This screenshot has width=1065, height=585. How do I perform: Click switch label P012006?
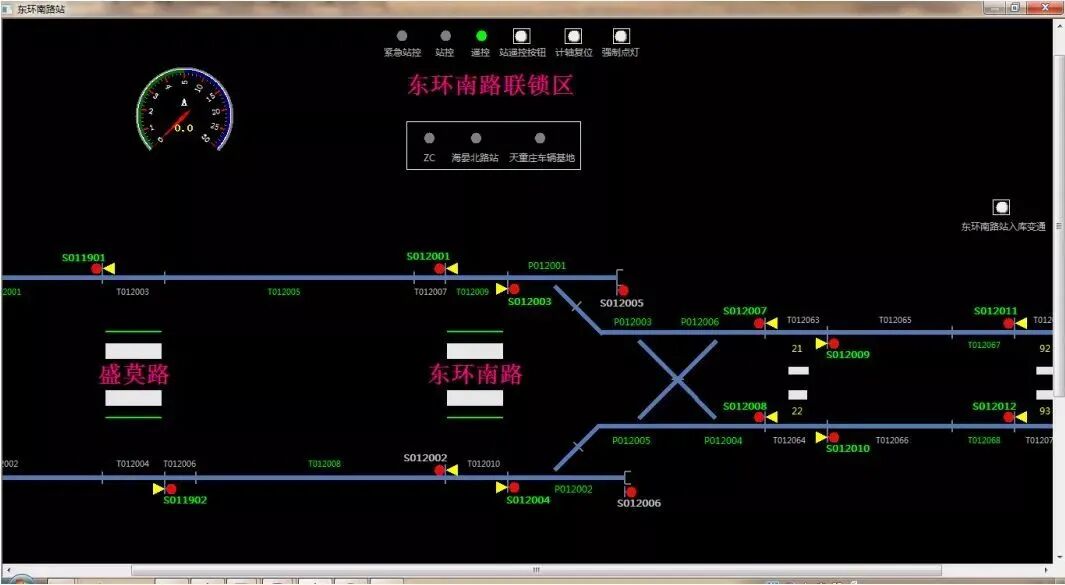700,322
